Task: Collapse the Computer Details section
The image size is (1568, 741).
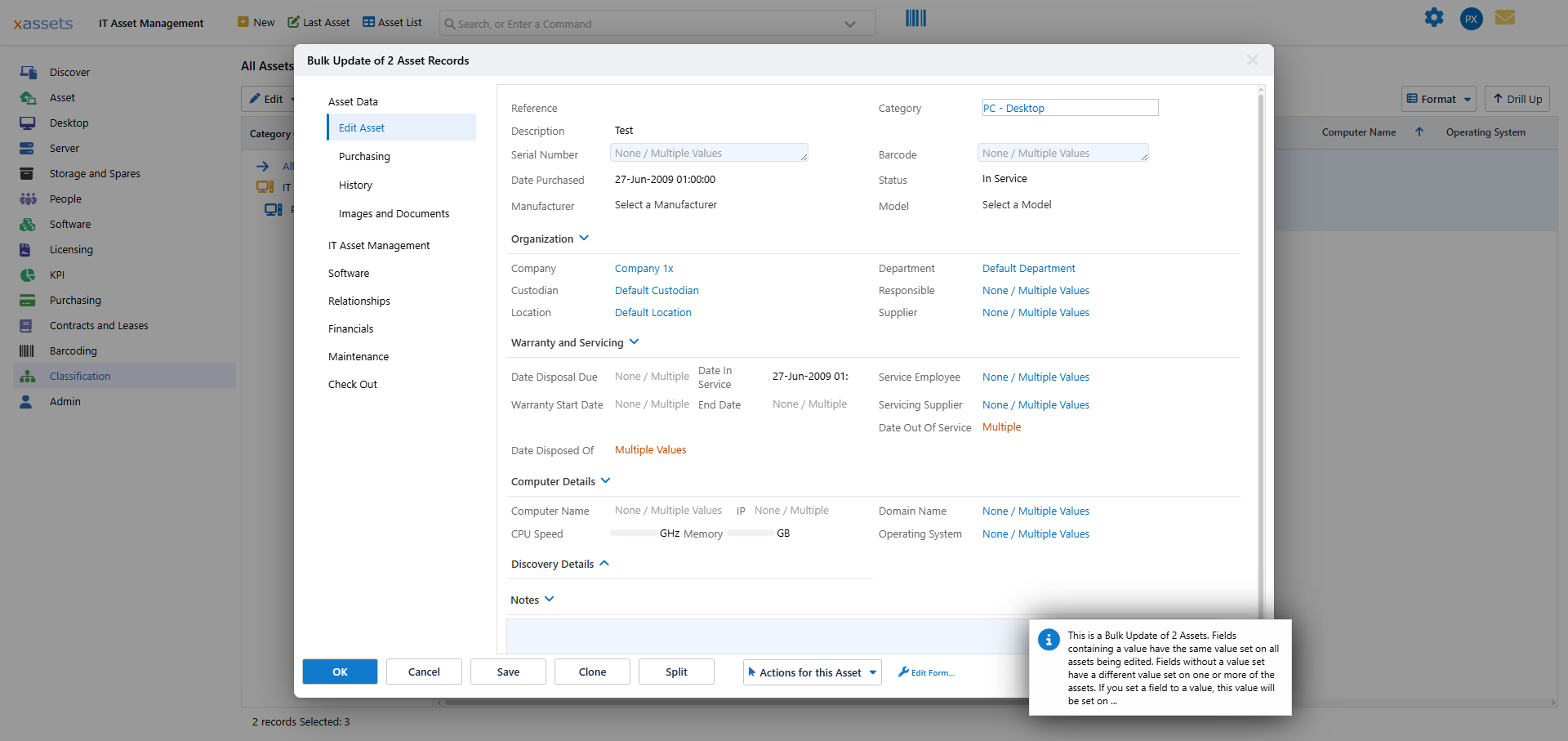Action: [x=606, y=481]
